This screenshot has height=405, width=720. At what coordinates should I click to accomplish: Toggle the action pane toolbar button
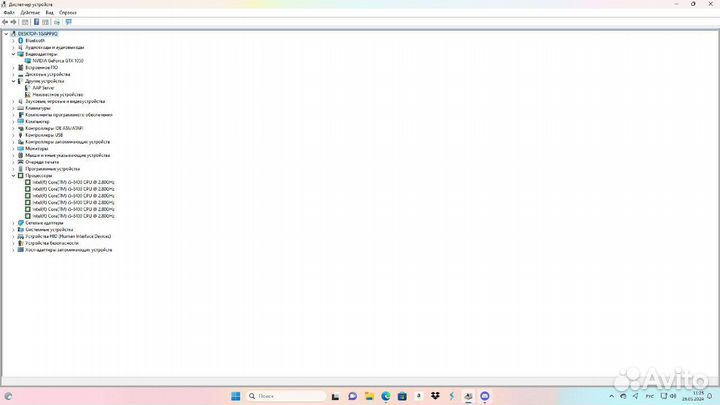point(45,22)
